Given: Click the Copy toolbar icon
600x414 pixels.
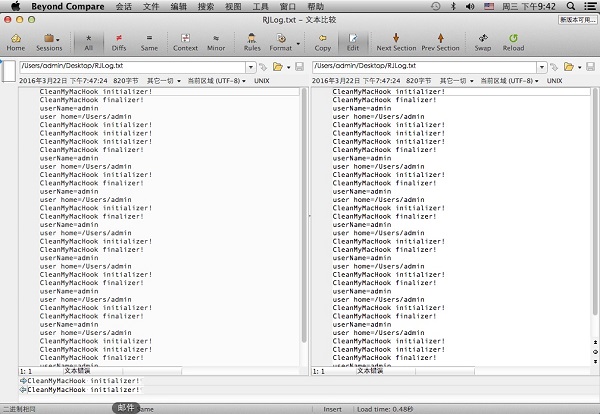Looking at the screenshot, I should pos(322,41).
